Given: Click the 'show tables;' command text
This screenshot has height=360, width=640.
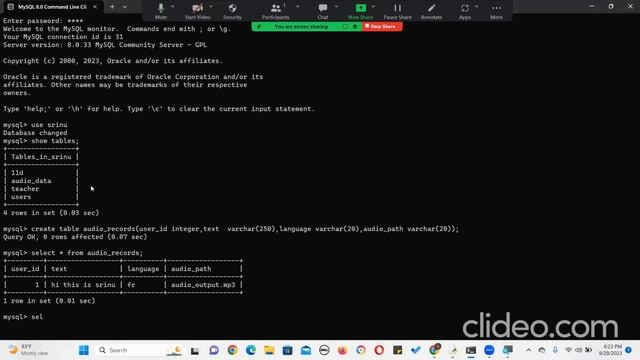Looking at the screenshot, I should (x=55, y=141).
